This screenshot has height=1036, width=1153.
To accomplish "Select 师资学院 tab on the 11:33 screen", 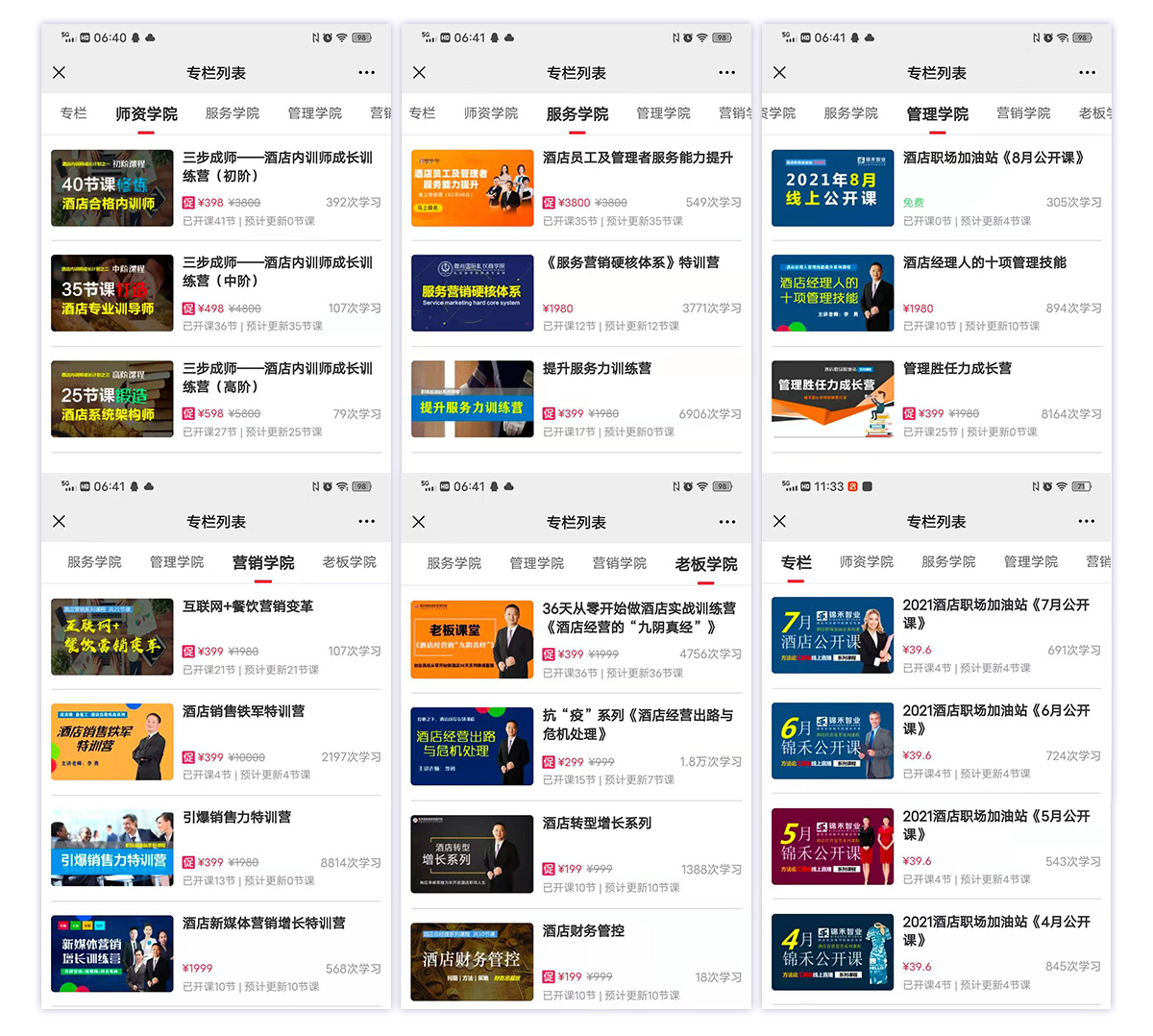I will (x=867, y=562).
